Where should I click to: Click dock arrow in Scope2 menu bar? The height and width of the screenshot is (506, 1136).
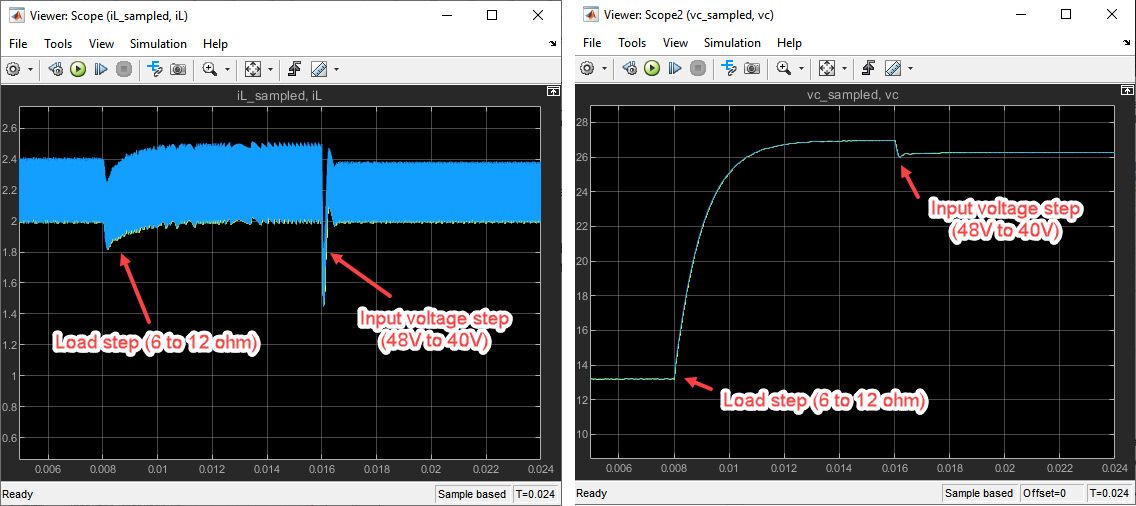(1127, 43)
